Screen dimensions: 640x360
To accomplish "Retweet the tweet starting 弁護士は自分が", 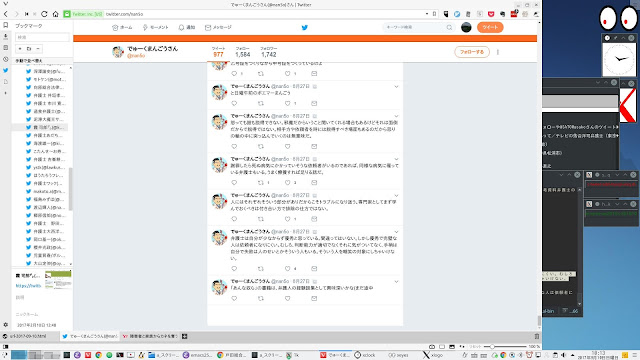I will tap(261, 269).
